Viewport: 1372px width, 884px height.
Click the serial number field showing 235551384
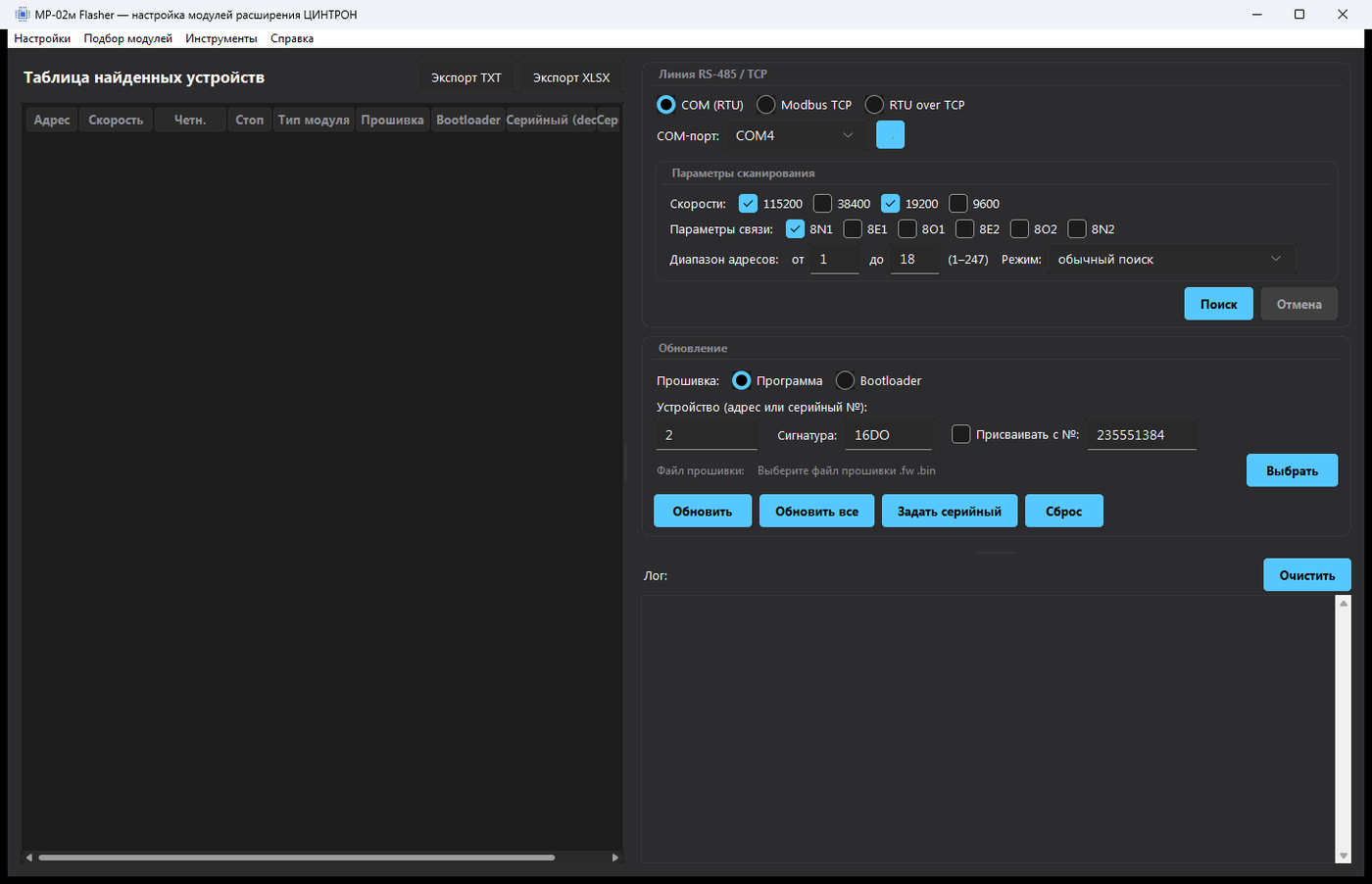point(1142,435)
